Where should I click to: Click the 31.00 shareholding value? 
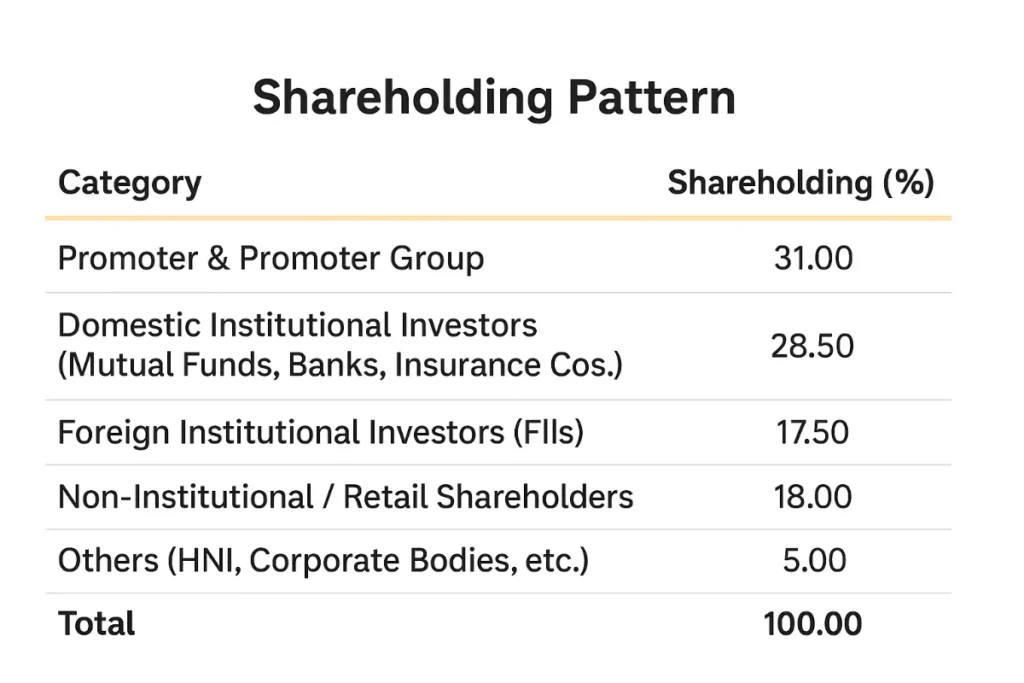pos(813,258)
